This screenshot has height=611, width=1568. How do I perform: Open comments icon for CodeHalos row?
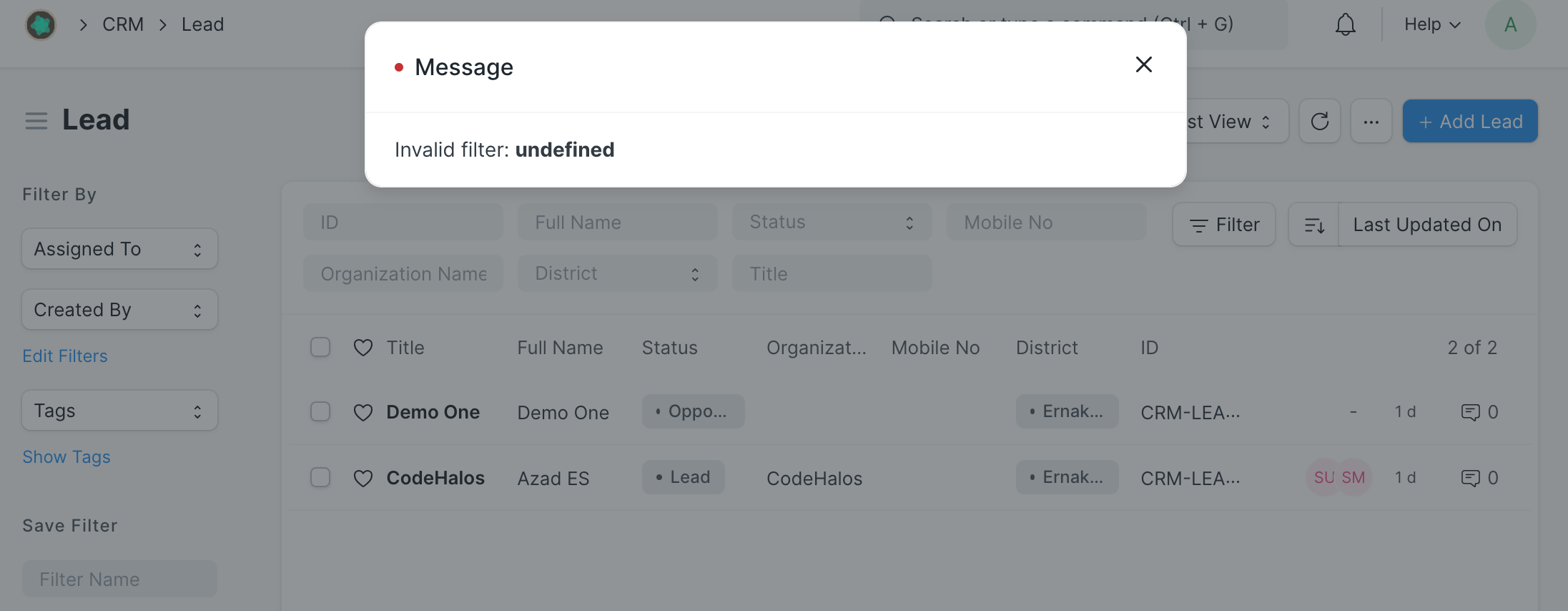[x=1470, y=478]
